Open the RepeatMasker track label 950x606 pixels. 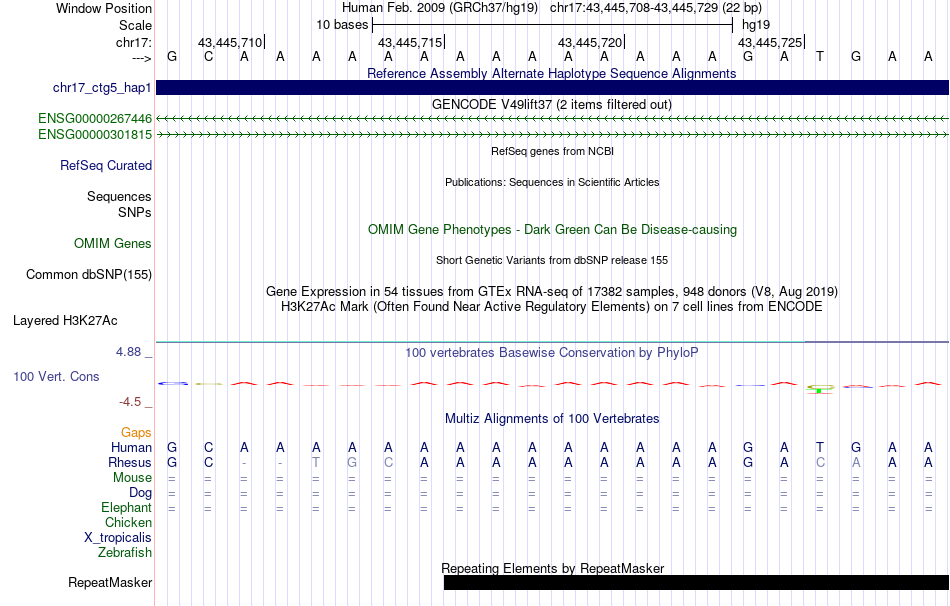110,582
